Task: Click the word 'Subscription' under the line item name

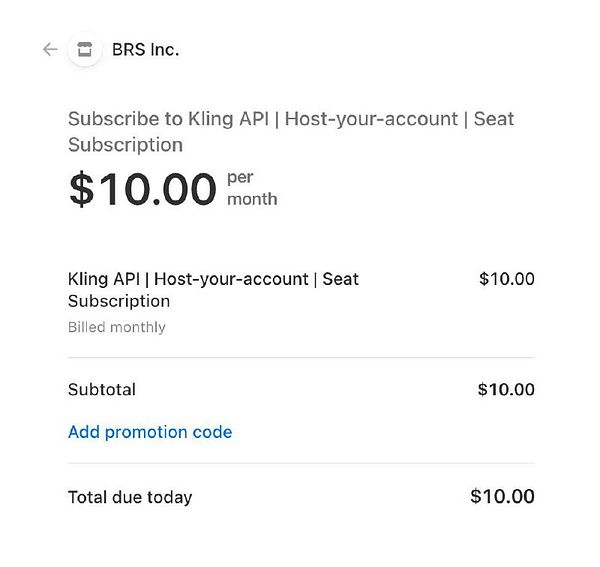Action: (119, 301)
